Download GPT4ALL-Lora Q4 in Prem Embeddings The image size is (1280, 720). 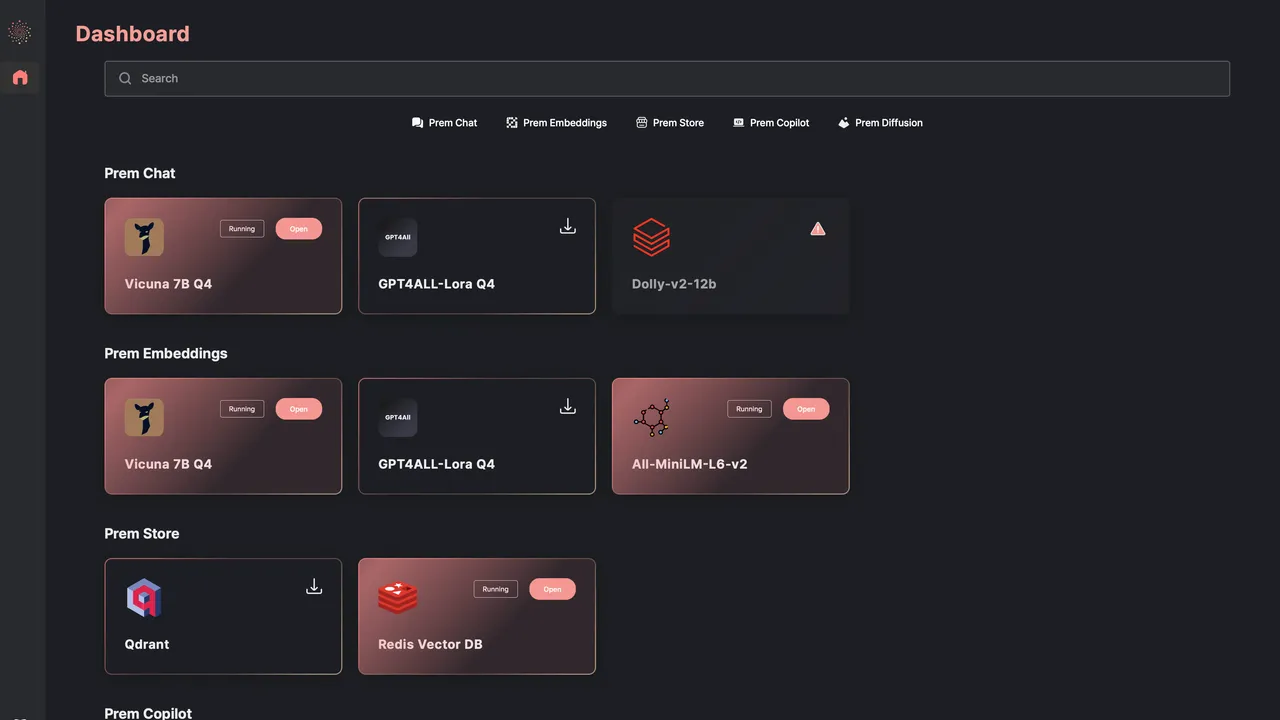pyautogui.click(x=568, y=407)
